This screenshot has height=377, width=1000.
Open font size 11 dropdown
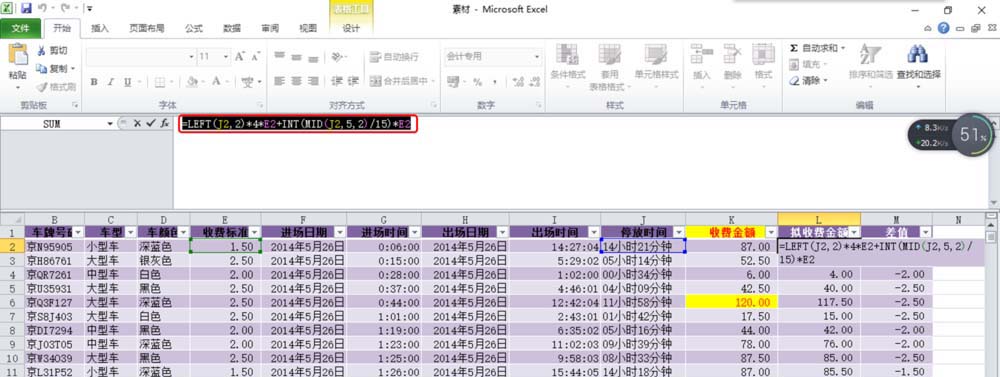click(x=227, y=57)
